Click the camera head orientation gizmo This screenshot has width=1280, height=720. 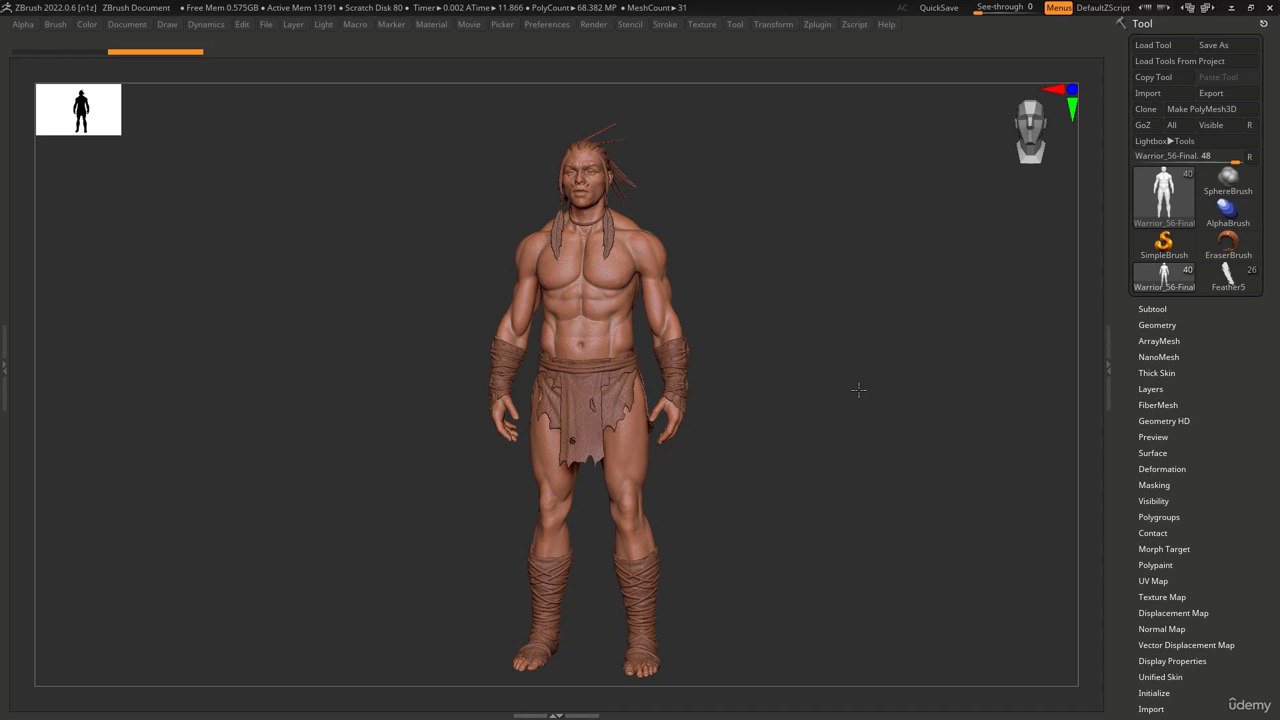1030,132
